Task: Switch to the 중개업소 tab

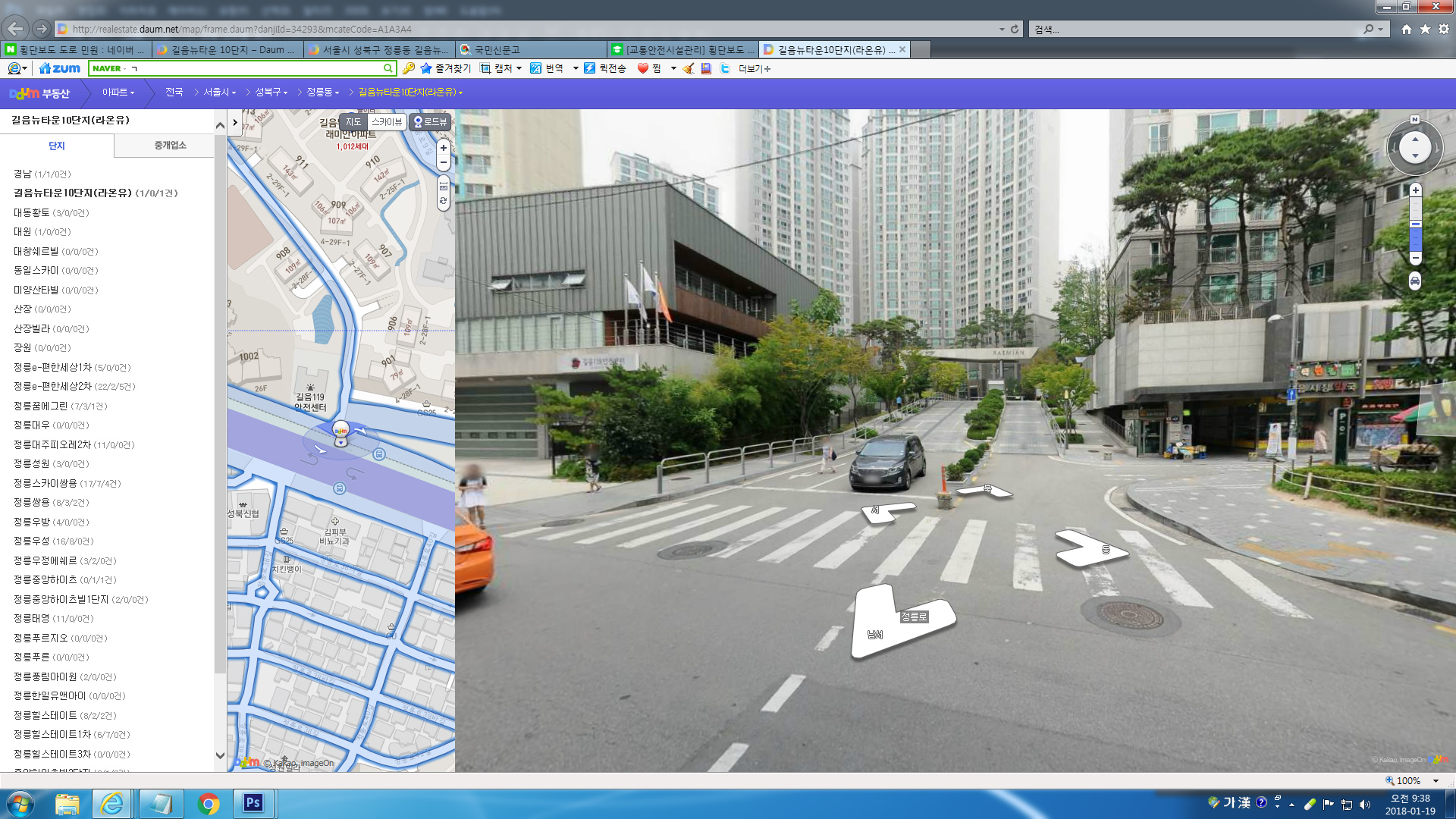Action: pyautogui.click(x=170, y=146)
